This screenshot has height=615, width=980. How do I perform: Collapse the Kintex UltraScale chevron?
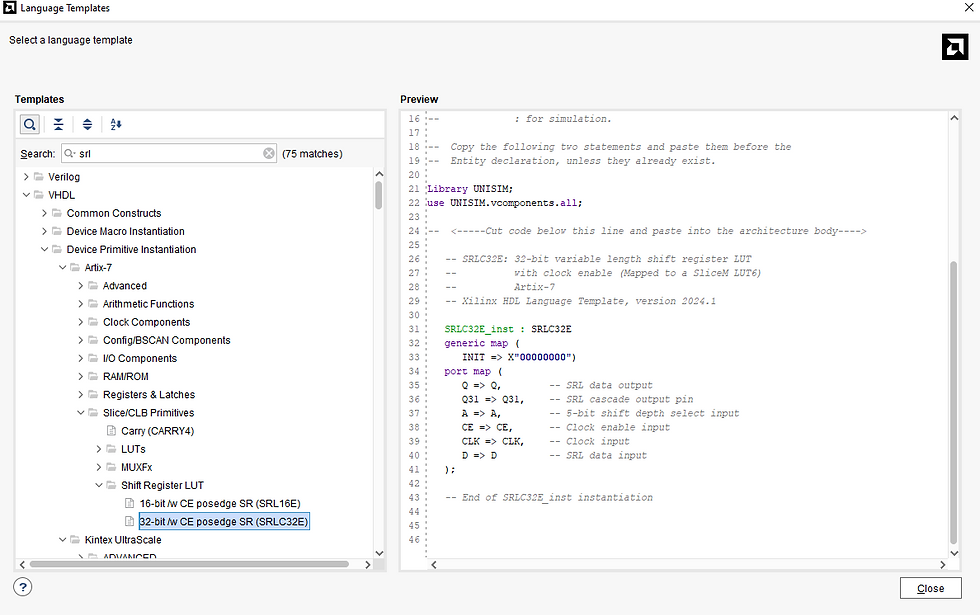[62, 539]
